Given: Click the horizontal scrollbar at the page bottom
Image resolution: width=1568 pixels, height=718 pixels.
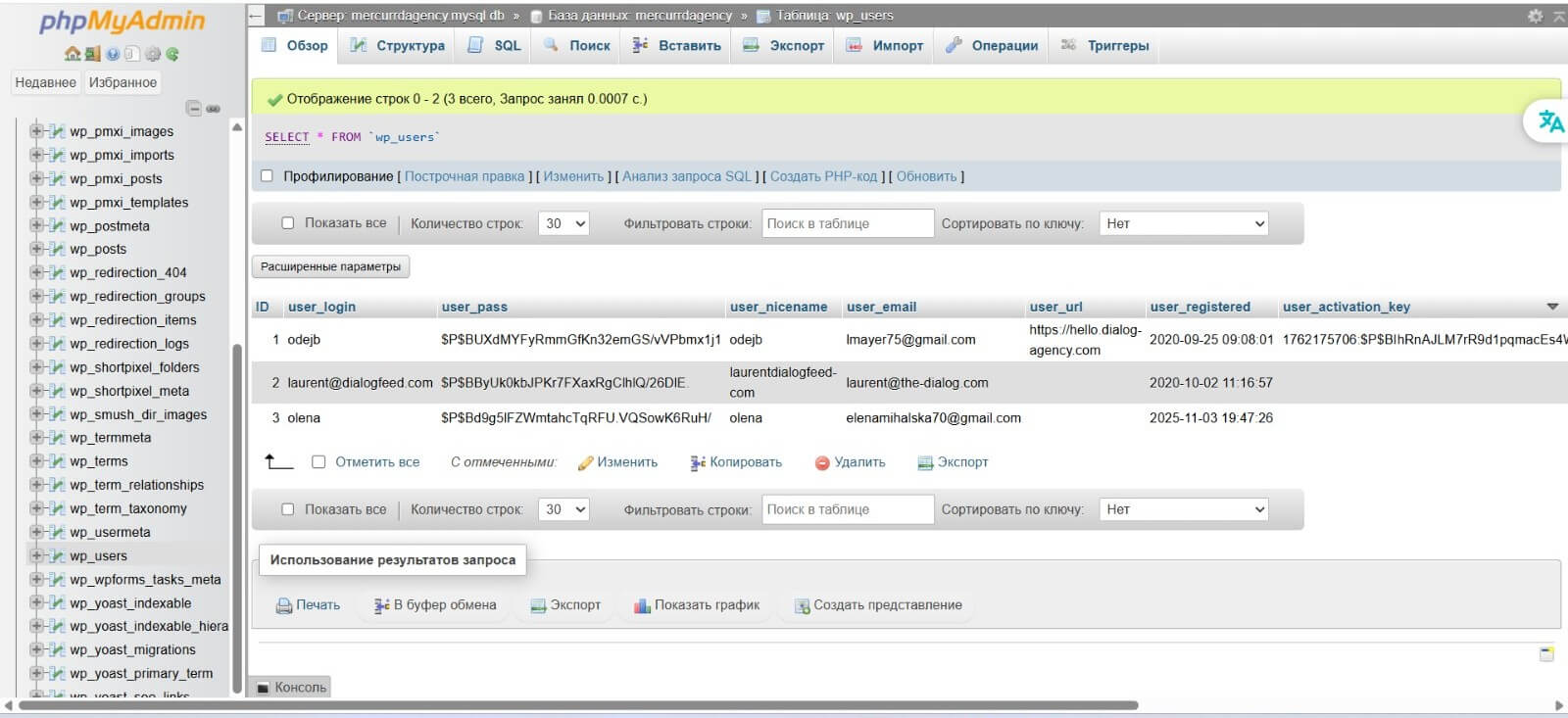Looking at the screenshot, I should click(578, 705).
